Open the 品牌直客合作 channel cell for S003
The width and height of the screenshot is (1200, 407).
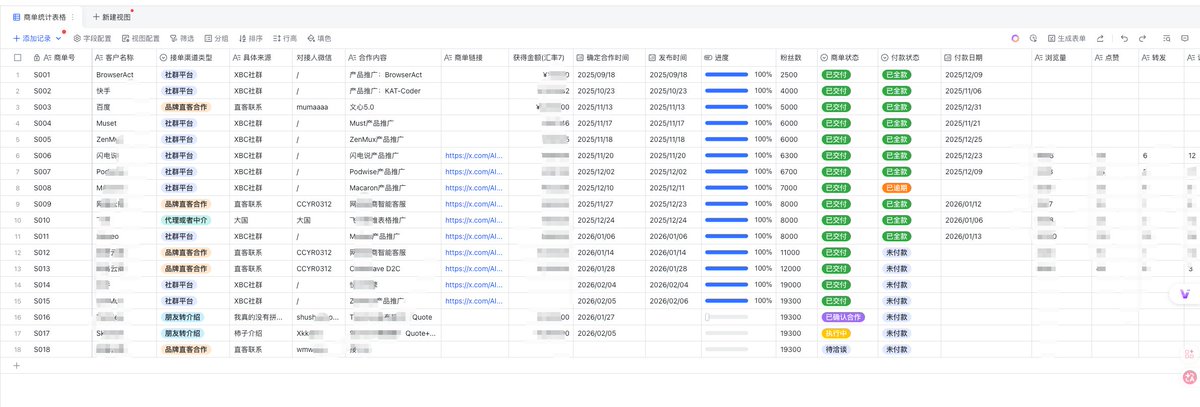[186, 107]
